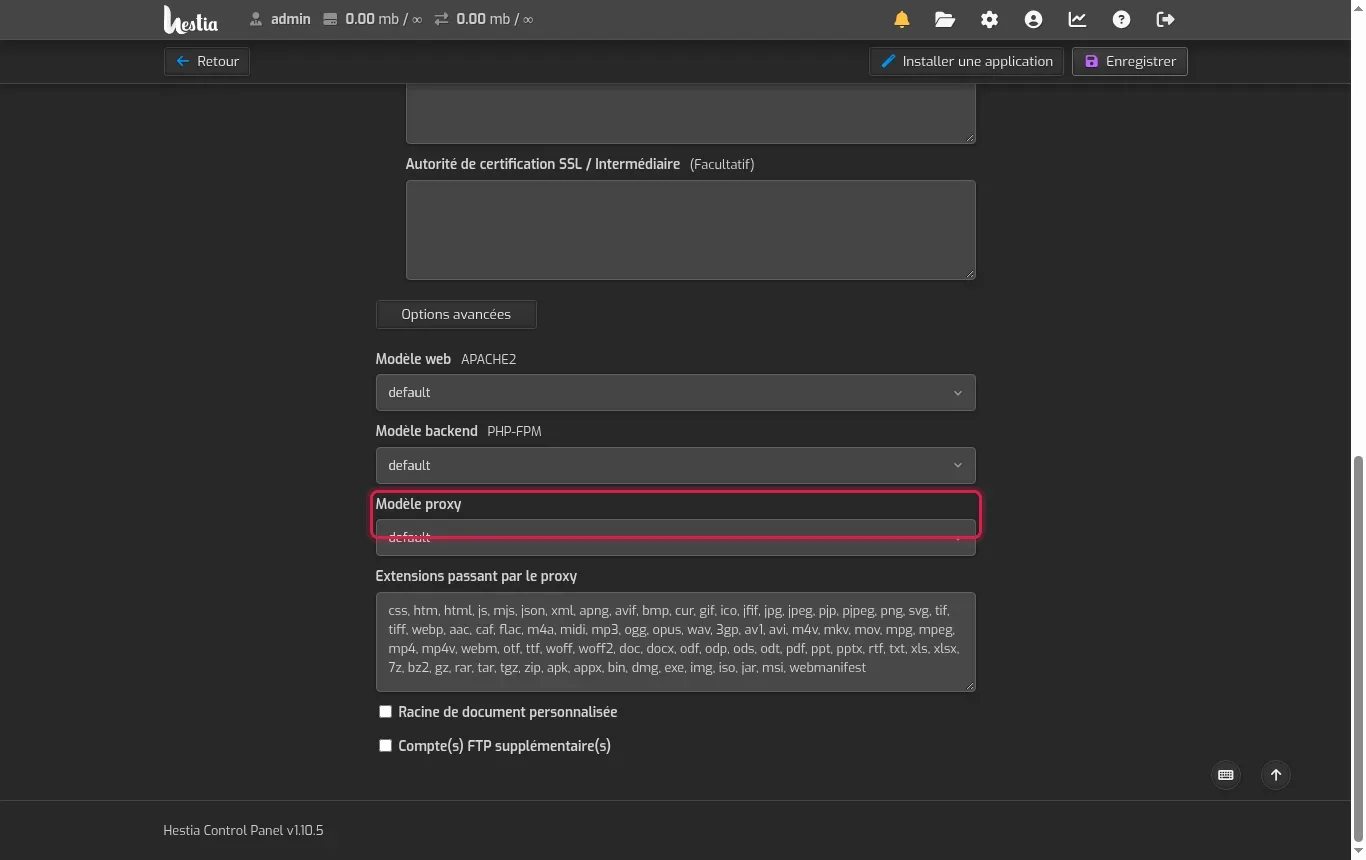Check Compte(s) FTP supplémentaire(s) box
This screenshot has width=1366, height=860.
385,746
